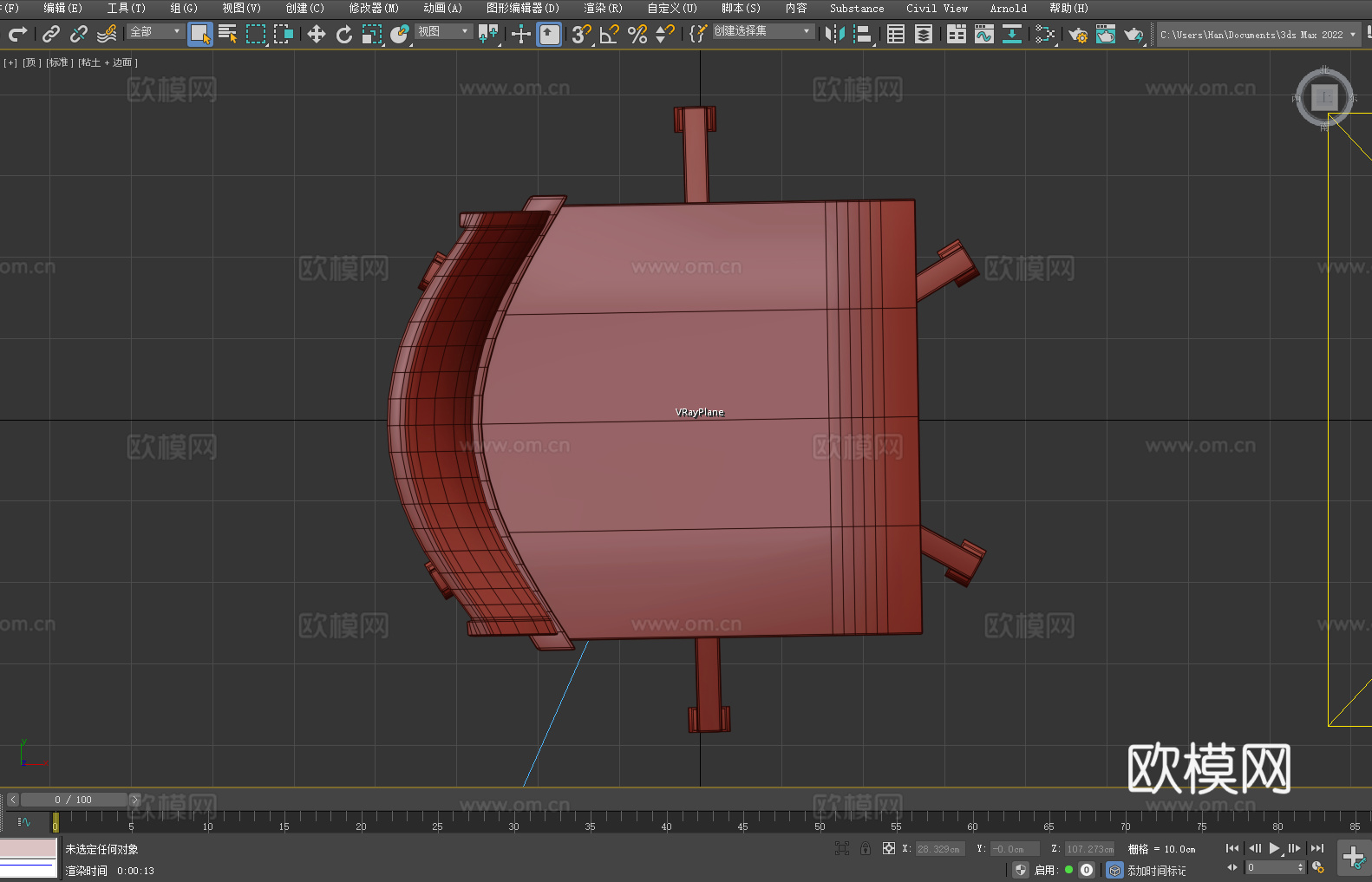Open Mini Curve Editor icon

pos(23,821)
